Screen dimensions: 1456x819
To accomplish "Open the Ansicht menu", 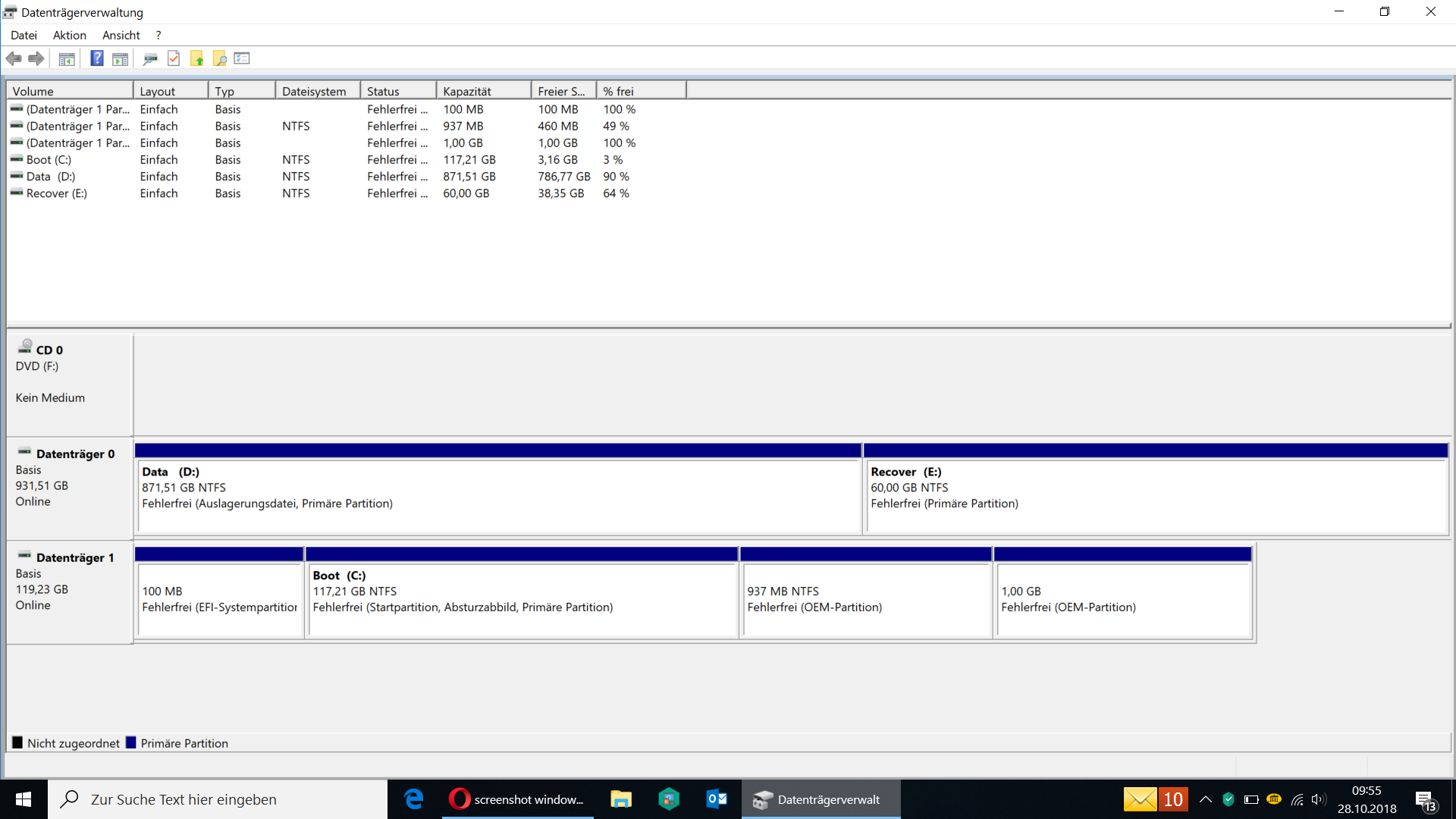I will tap(121, 35).
